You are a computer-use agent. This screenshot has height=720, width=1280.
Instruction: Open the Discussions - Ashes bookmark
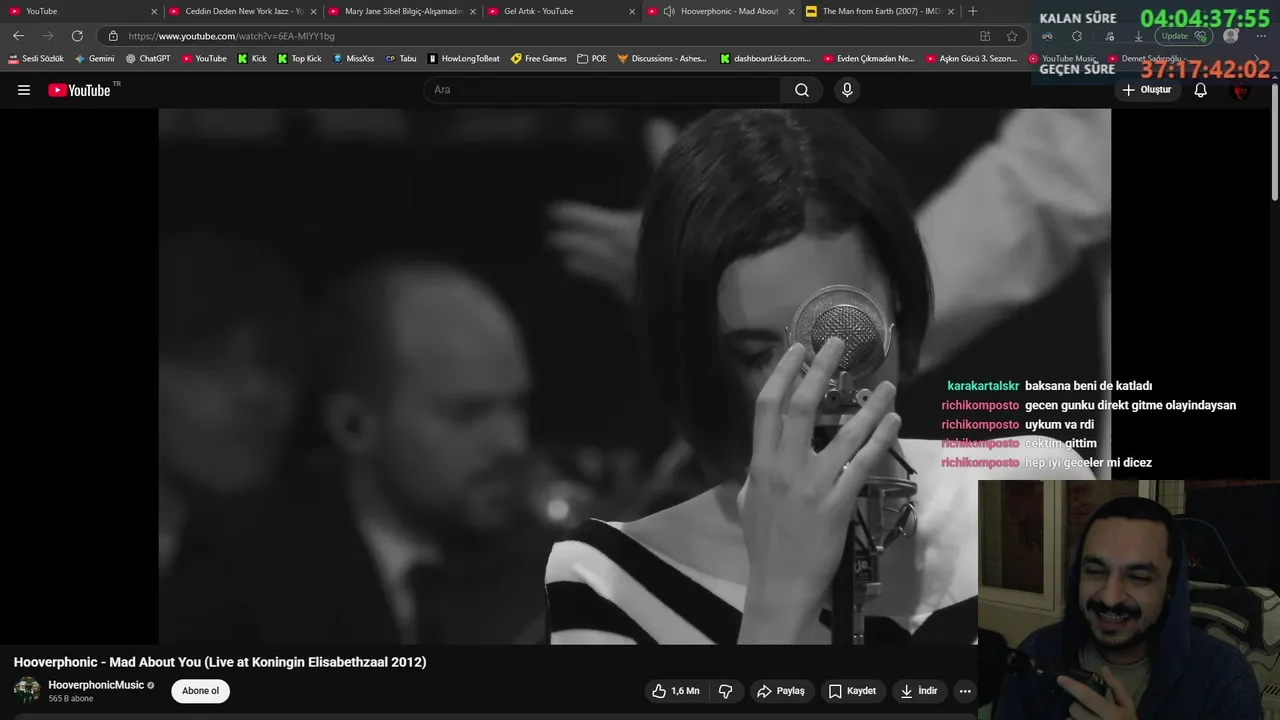(662, 59)
